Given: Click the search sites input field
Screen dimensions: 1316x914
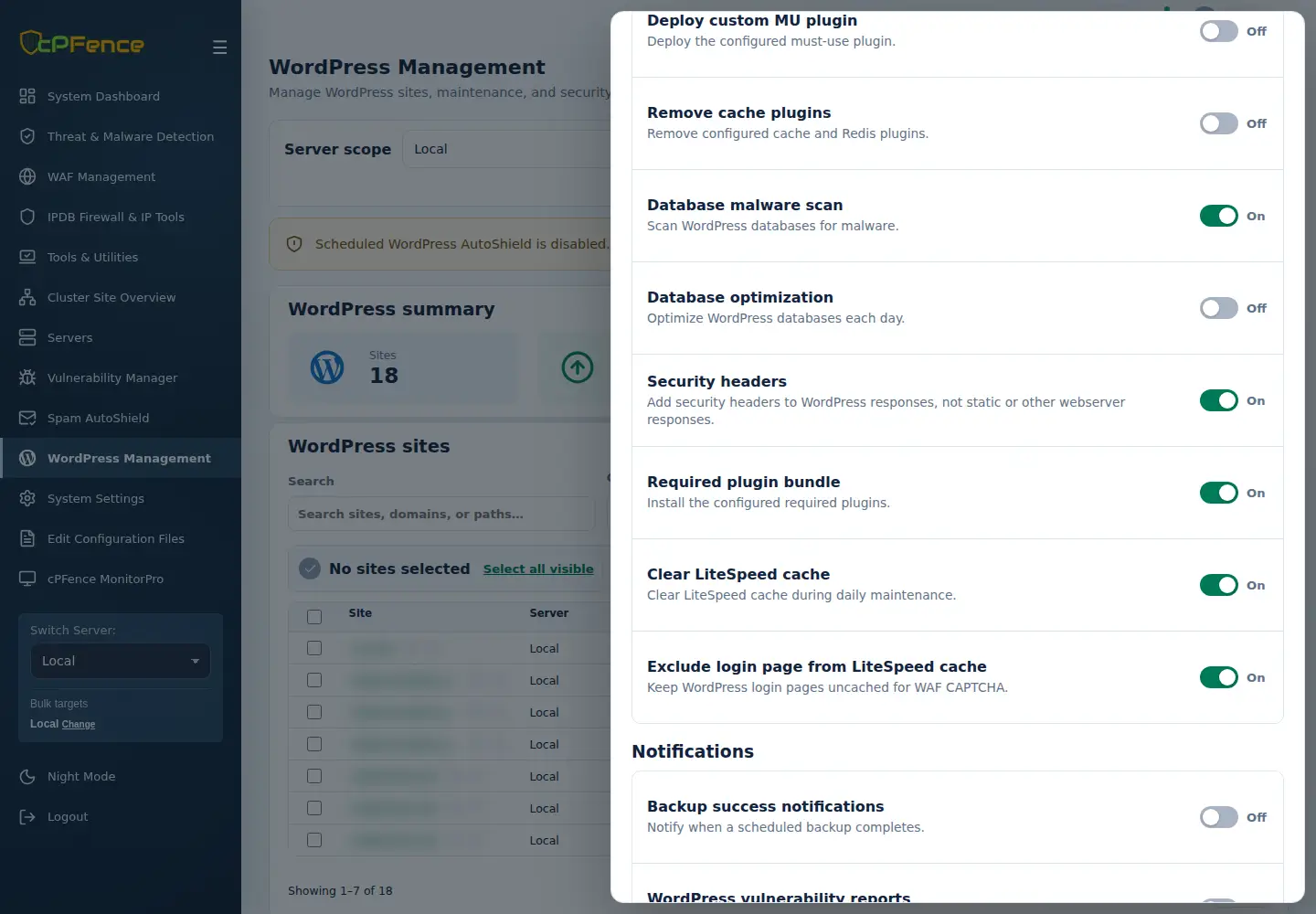Looking at the screenshot, I should (440, 514).
